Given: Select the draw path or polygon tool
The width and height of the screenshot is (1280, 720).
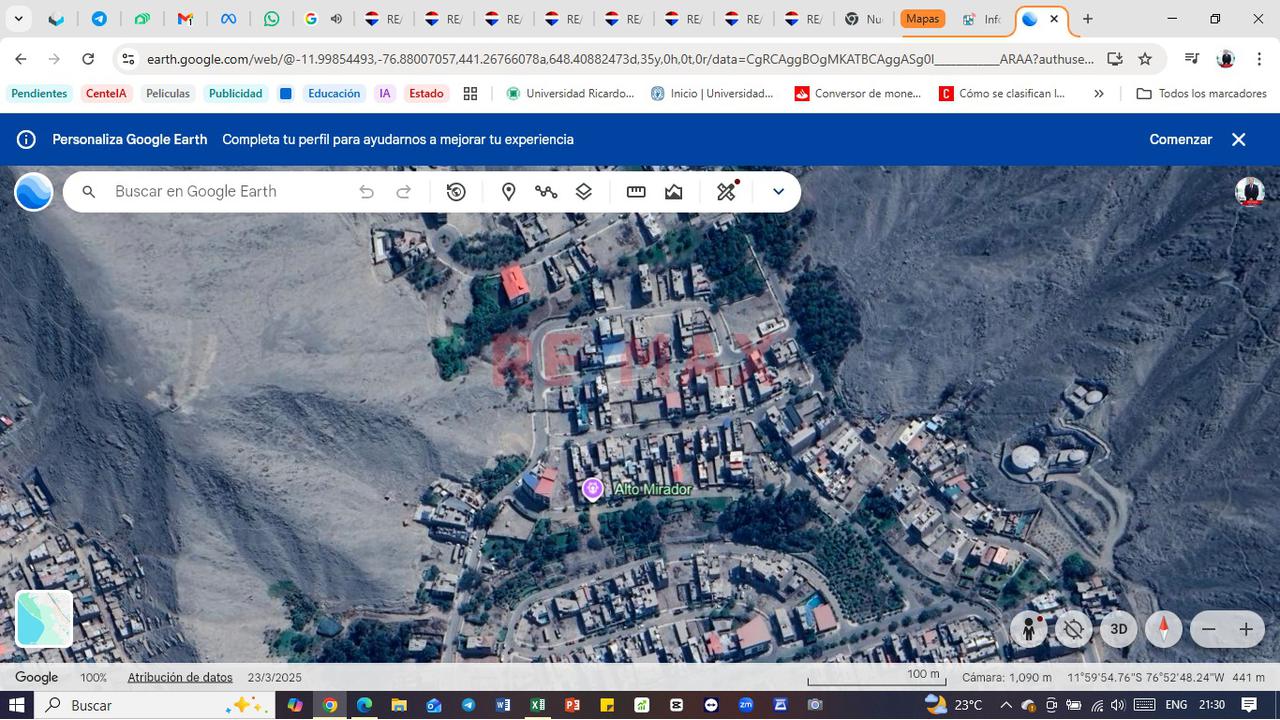Looking at the screenshot, I should (x=546, y=192).
